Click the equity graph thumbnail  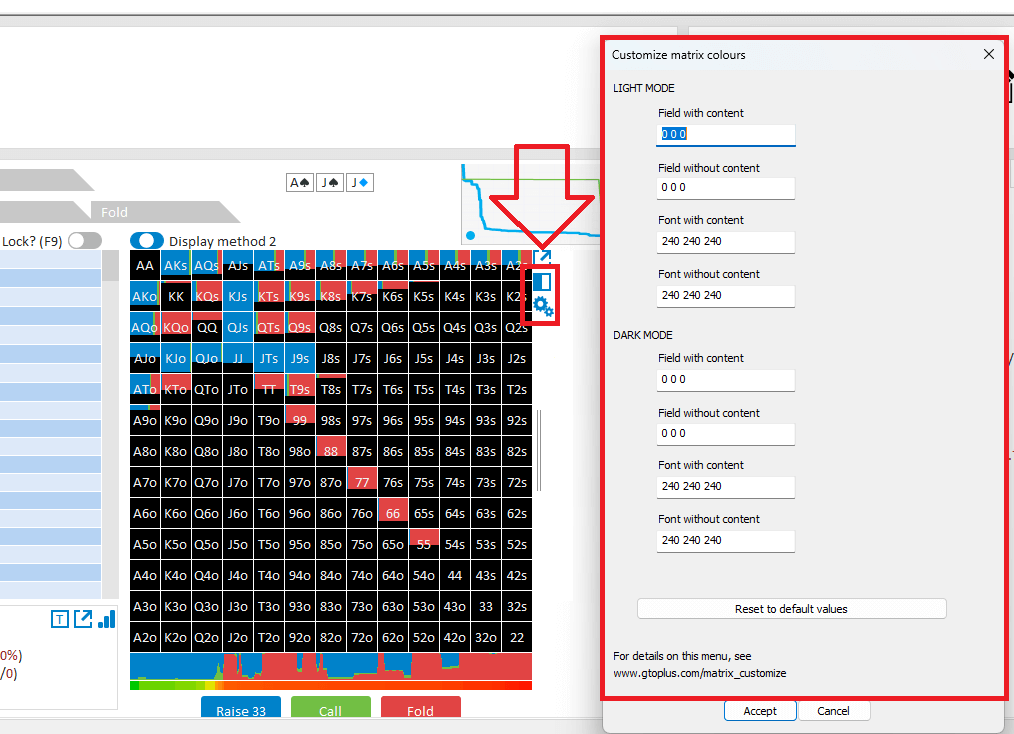pyautogui.click(x=530, y=204)
